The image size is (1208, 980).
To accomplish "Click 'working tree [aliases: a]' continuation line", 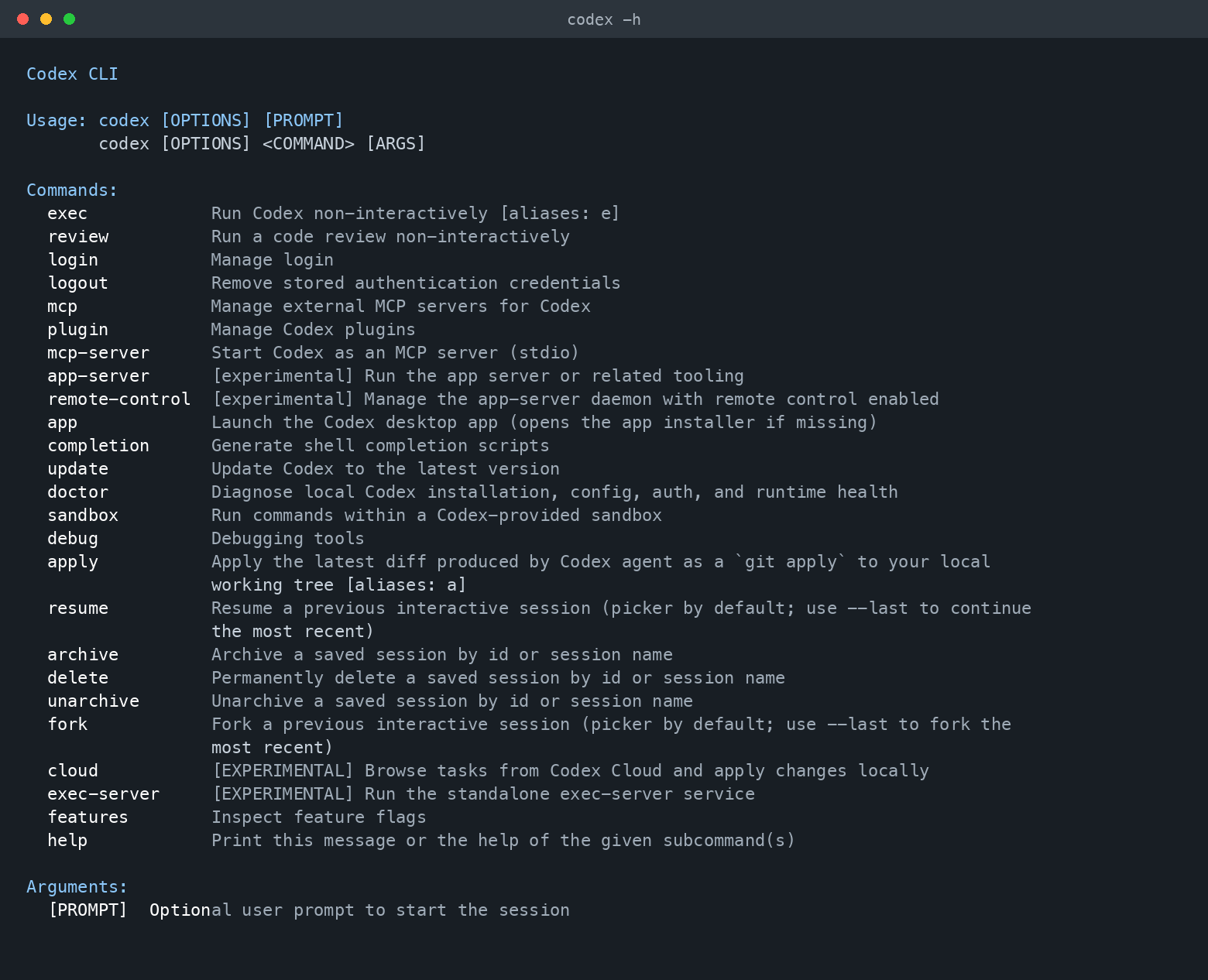I will click(339, 585).
